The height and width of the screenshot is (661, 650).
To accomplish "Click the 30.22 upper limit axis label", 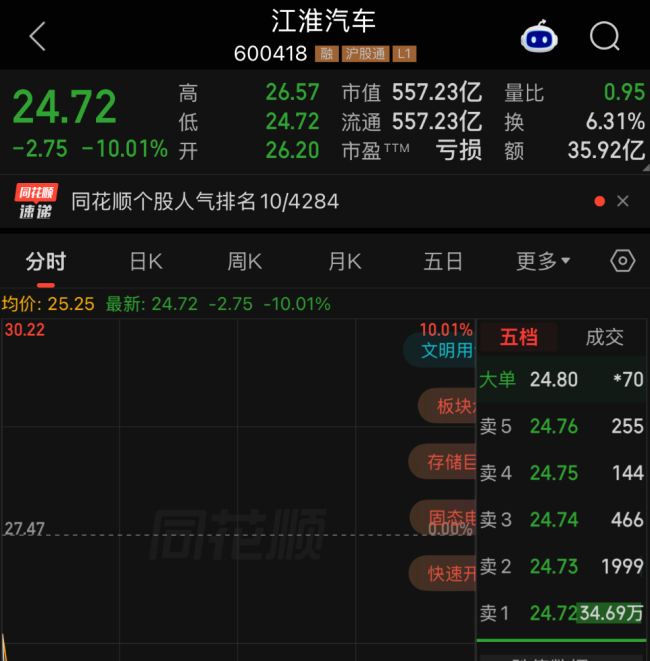I will (x=24, y=330).
